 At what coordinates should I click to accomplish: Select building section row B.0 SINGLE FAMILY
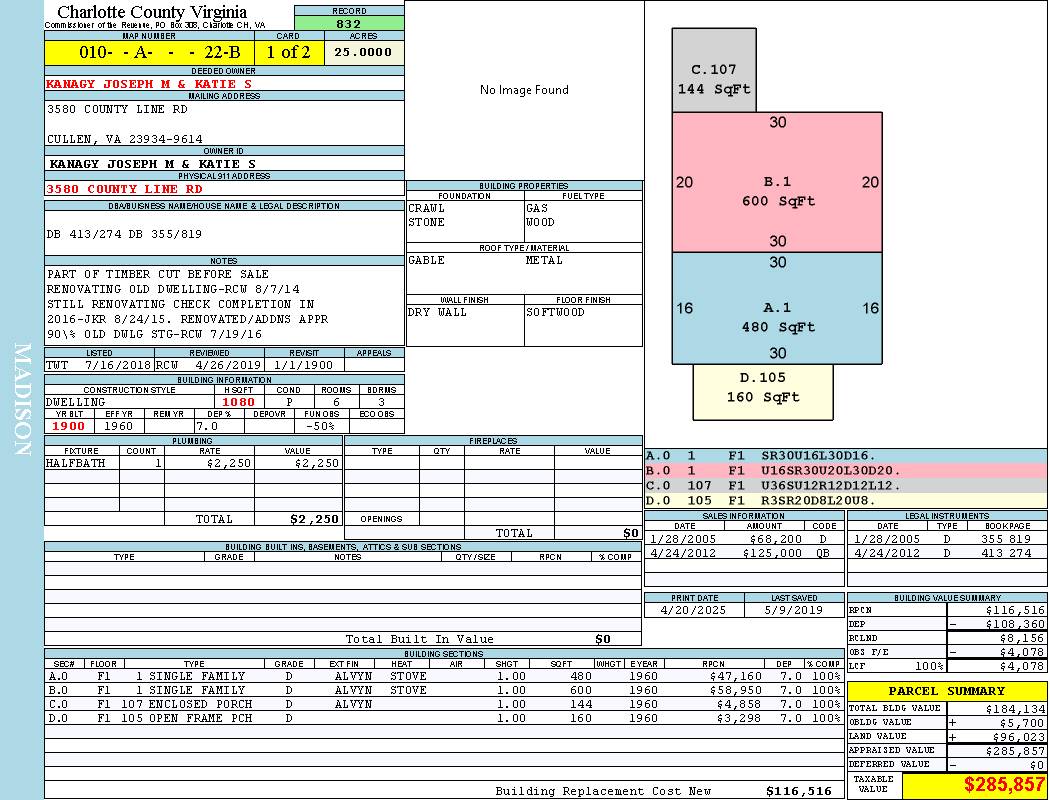[x=444, y=690]
